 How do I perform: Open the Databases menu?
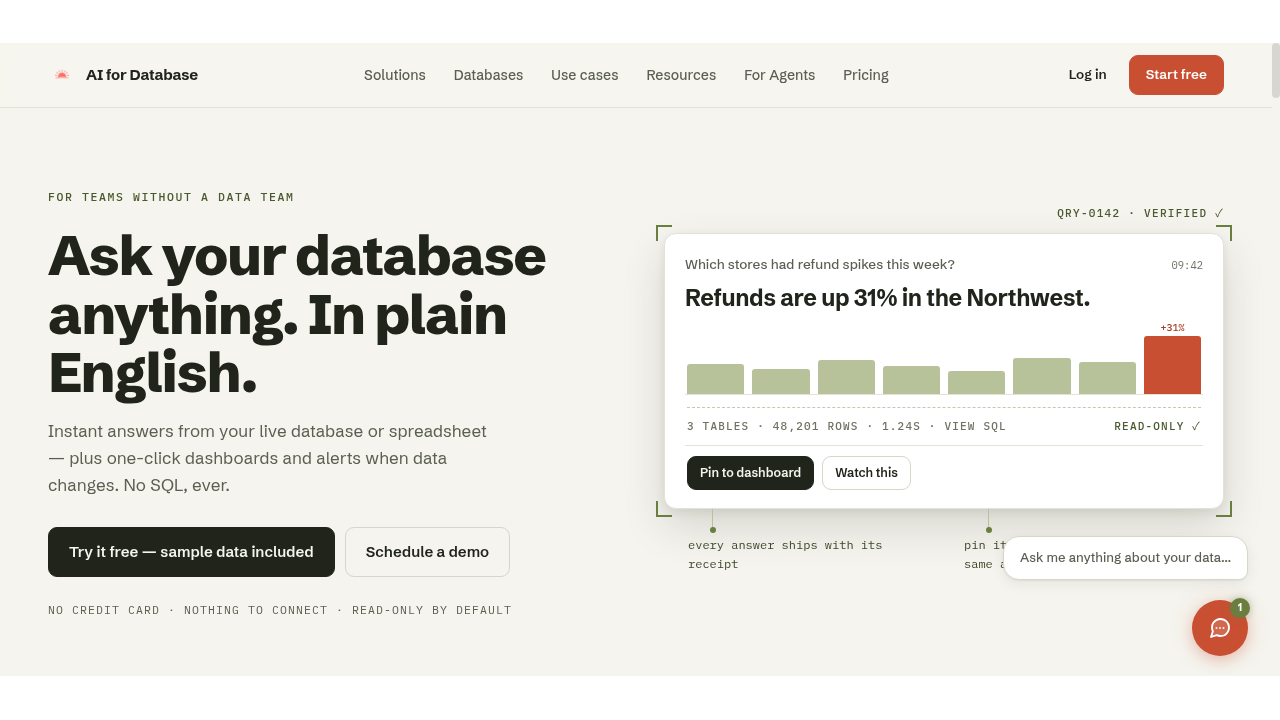coord(488,75)
